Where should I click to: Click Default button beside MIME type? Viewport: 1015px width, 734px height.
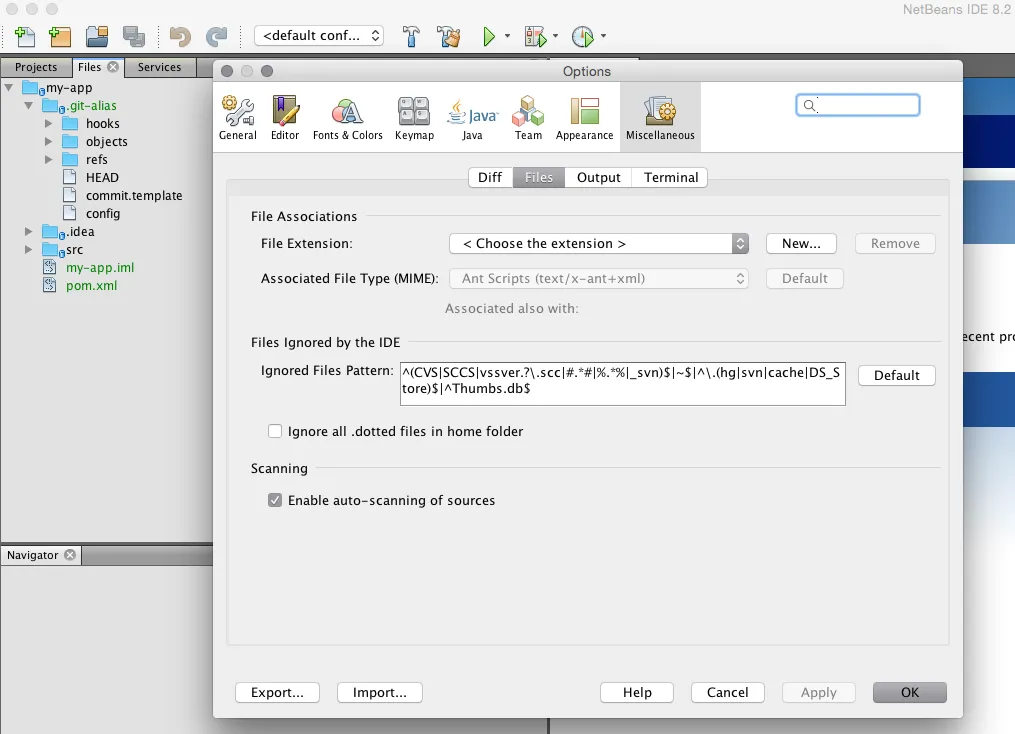pos(805,278)
